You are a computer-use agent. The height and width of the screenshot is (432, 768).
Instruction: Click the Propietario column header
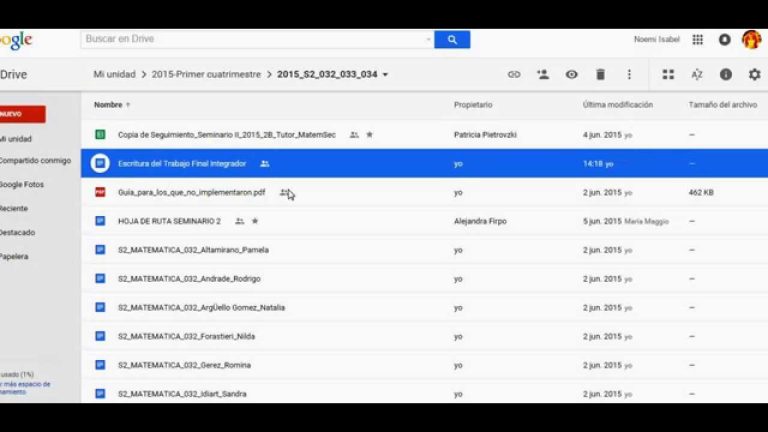tap(473, 105)
